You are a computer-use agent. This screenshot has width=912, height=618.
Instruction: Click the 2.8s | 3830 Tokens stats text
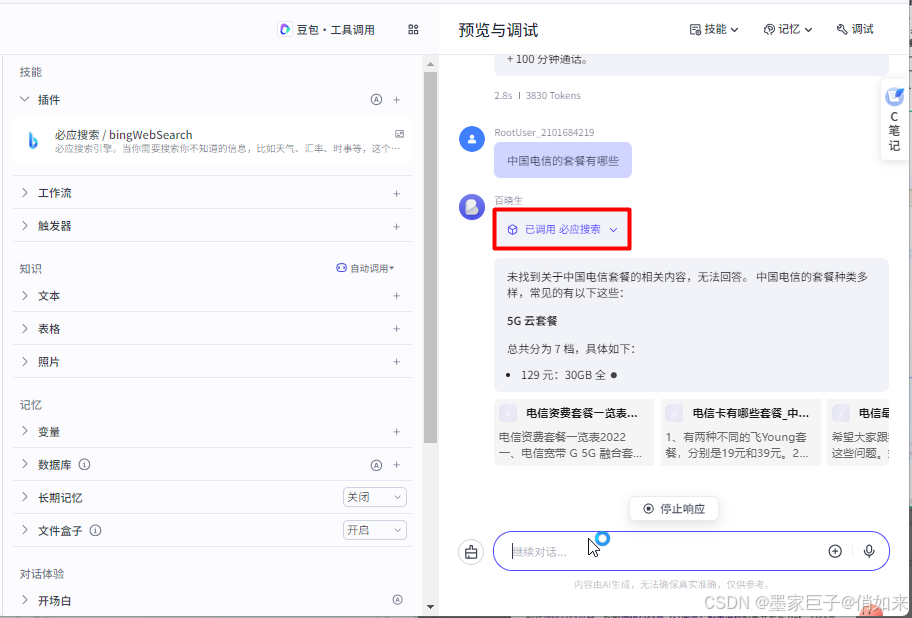coord(537,95)
